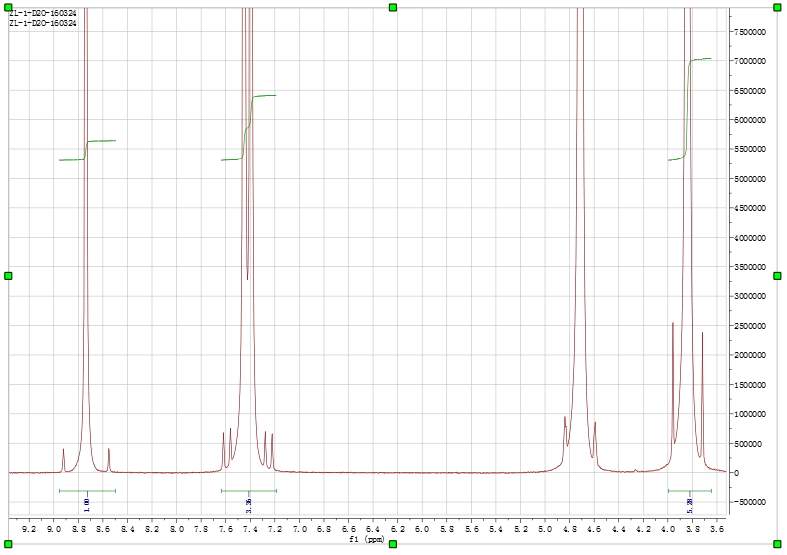787x555 pixels.
Task: Click the 5500000 intensity axis label
Action: click(750, 150)
